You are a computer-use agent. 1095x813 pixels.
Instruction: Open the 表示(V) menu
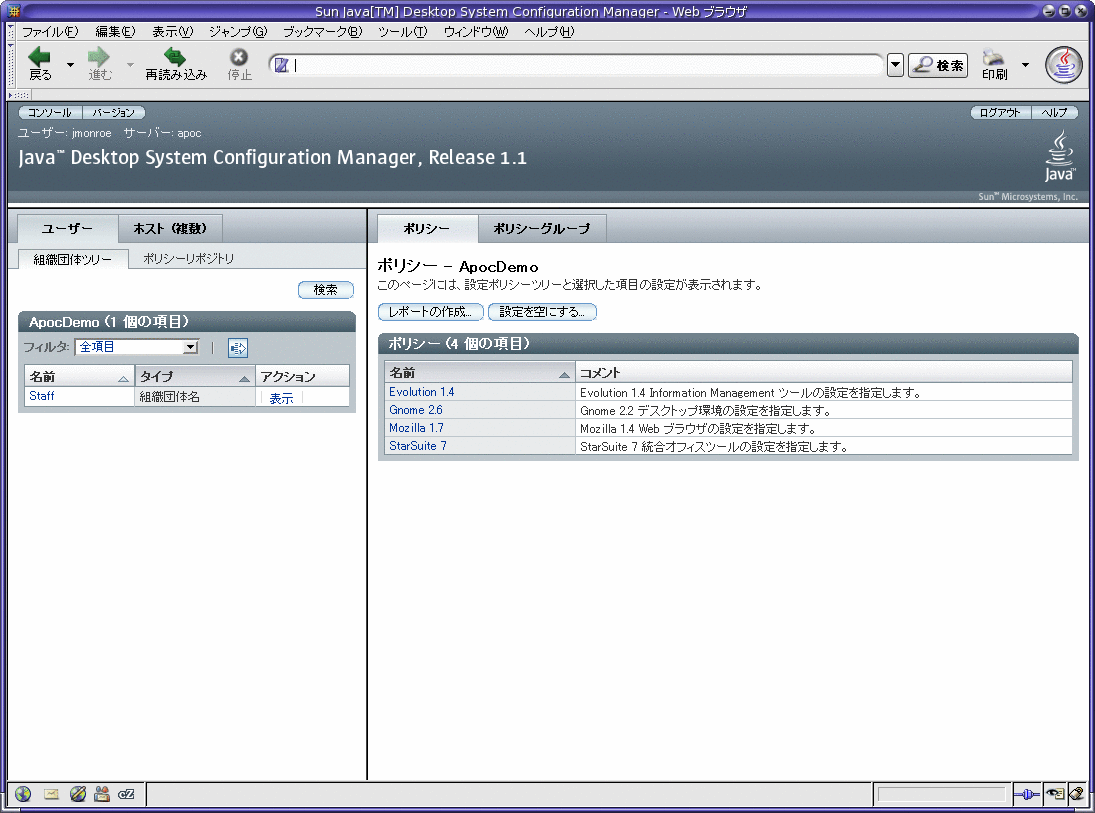[x=172, y=31]
